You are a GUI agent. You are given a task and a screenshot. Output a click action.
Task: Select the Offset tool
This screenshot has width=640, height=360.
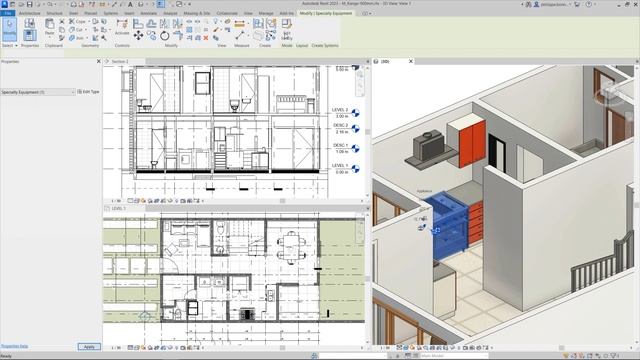point(151,24)
